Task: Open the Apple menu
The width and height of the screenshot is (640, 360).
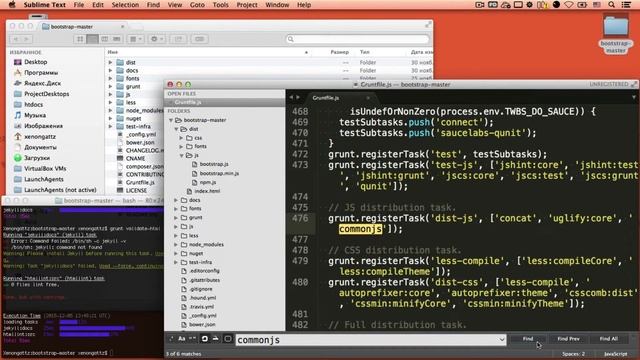Action: [12, 5]
